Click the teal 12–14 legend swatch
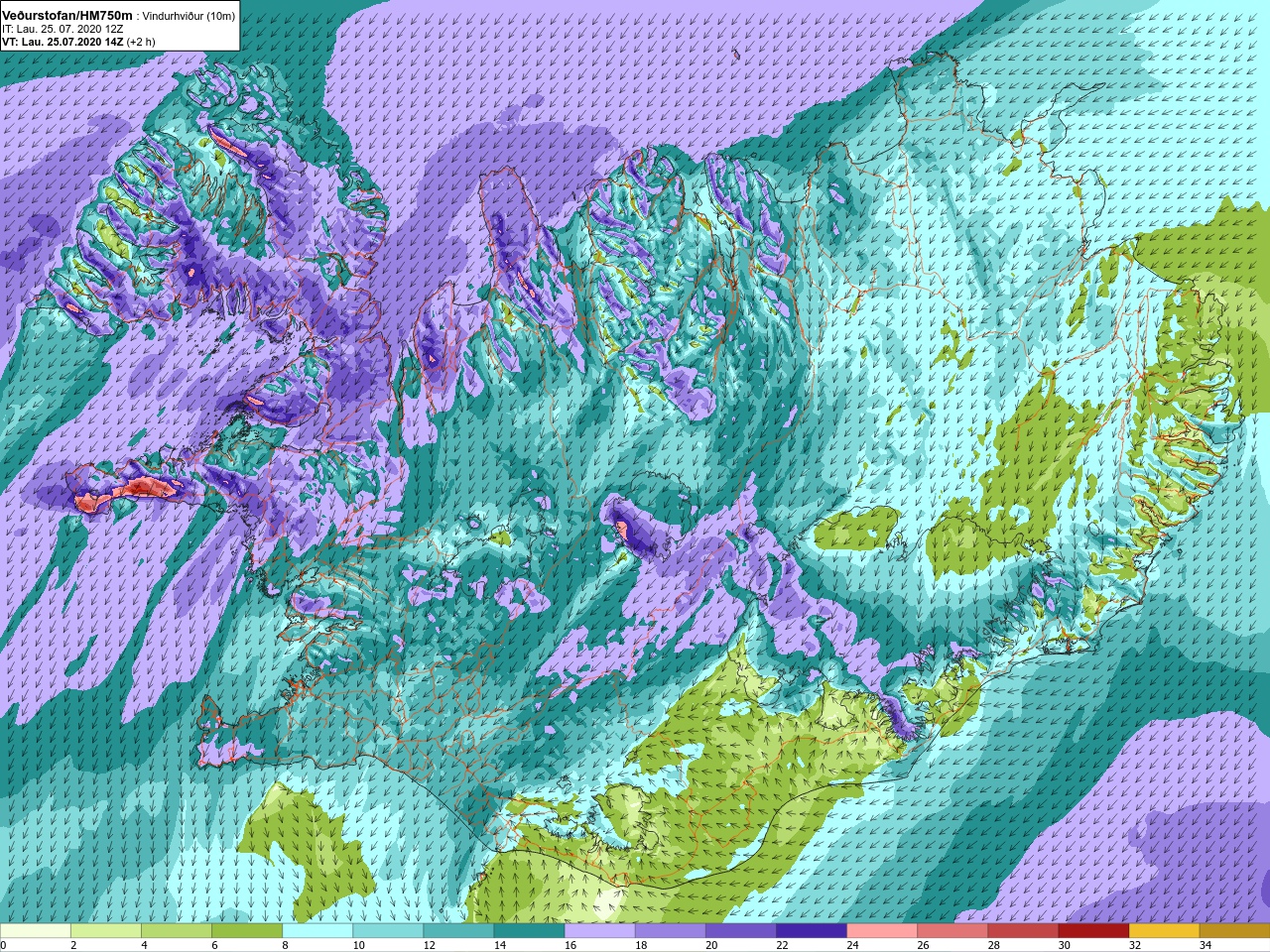 click(458, 931)
